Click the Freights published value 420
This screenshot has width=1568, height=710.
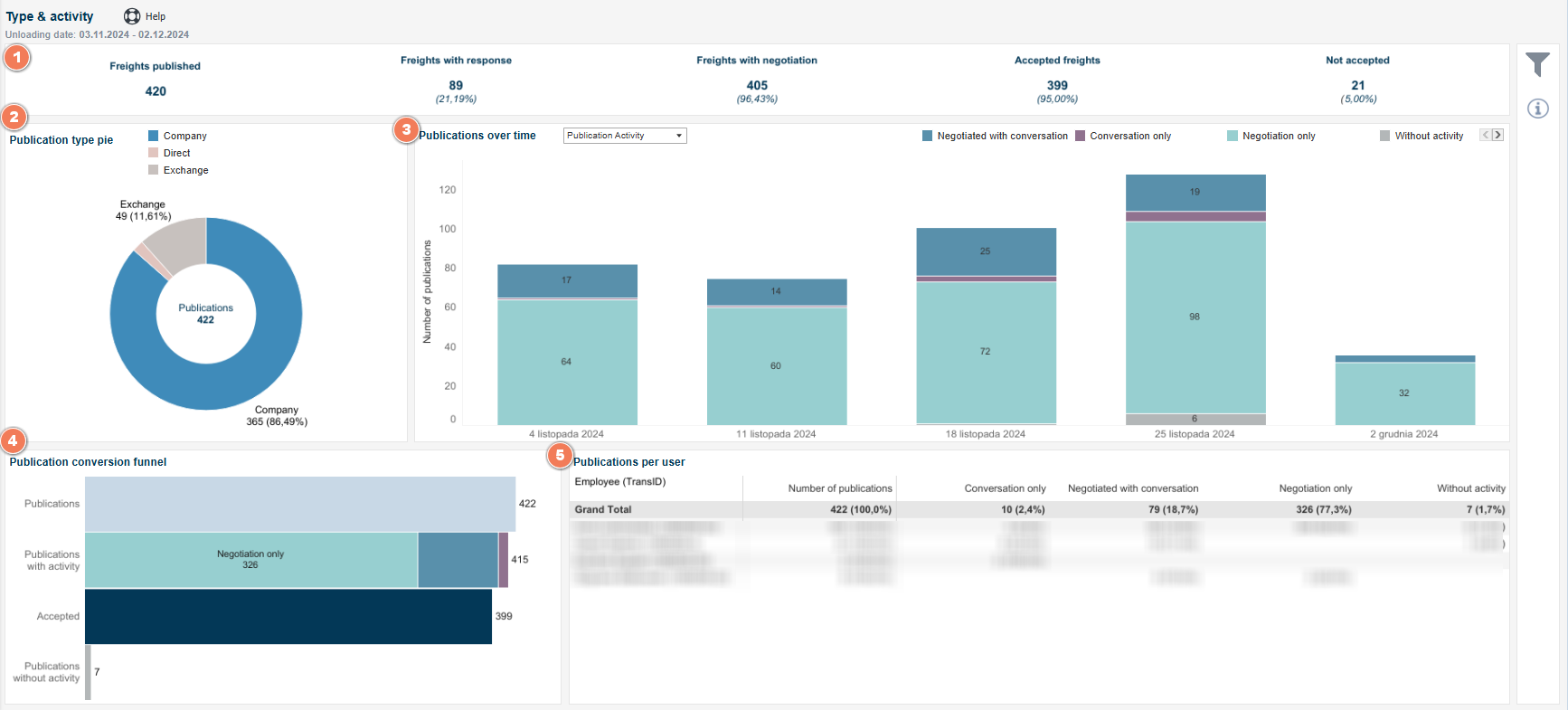[156, 91]
